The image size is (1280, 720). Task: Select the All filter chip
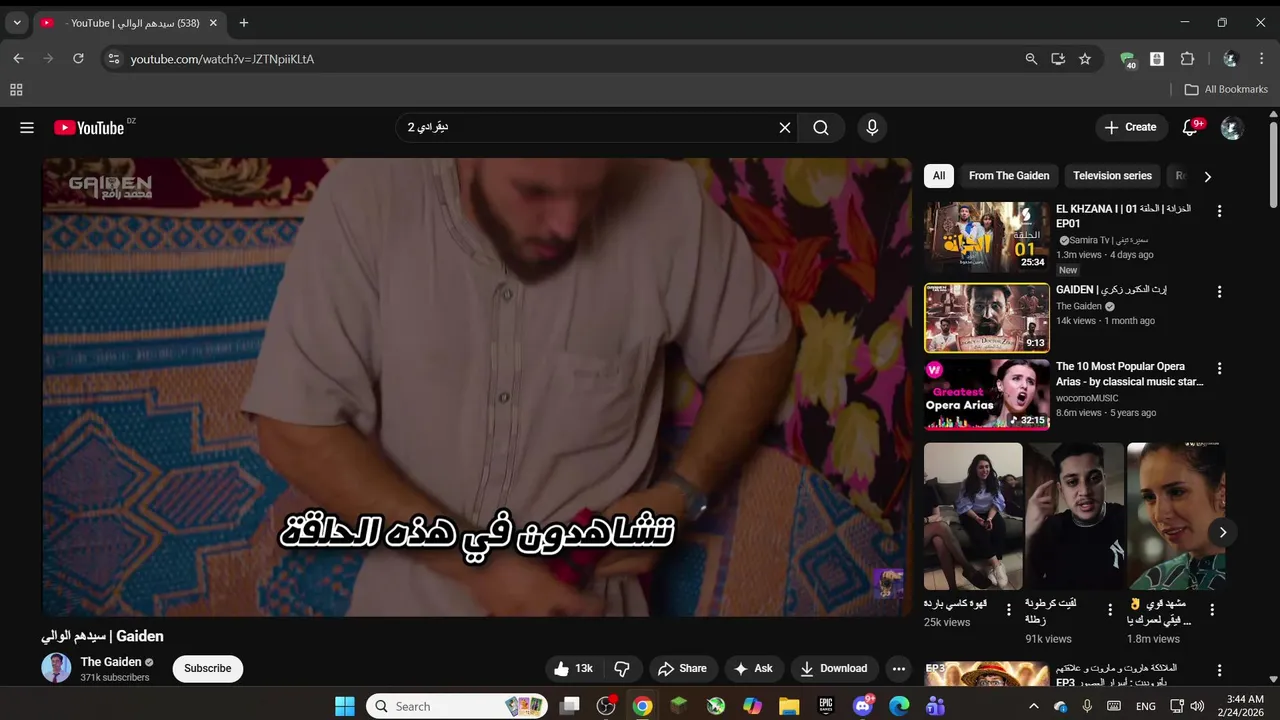click(x=939, y=176)
